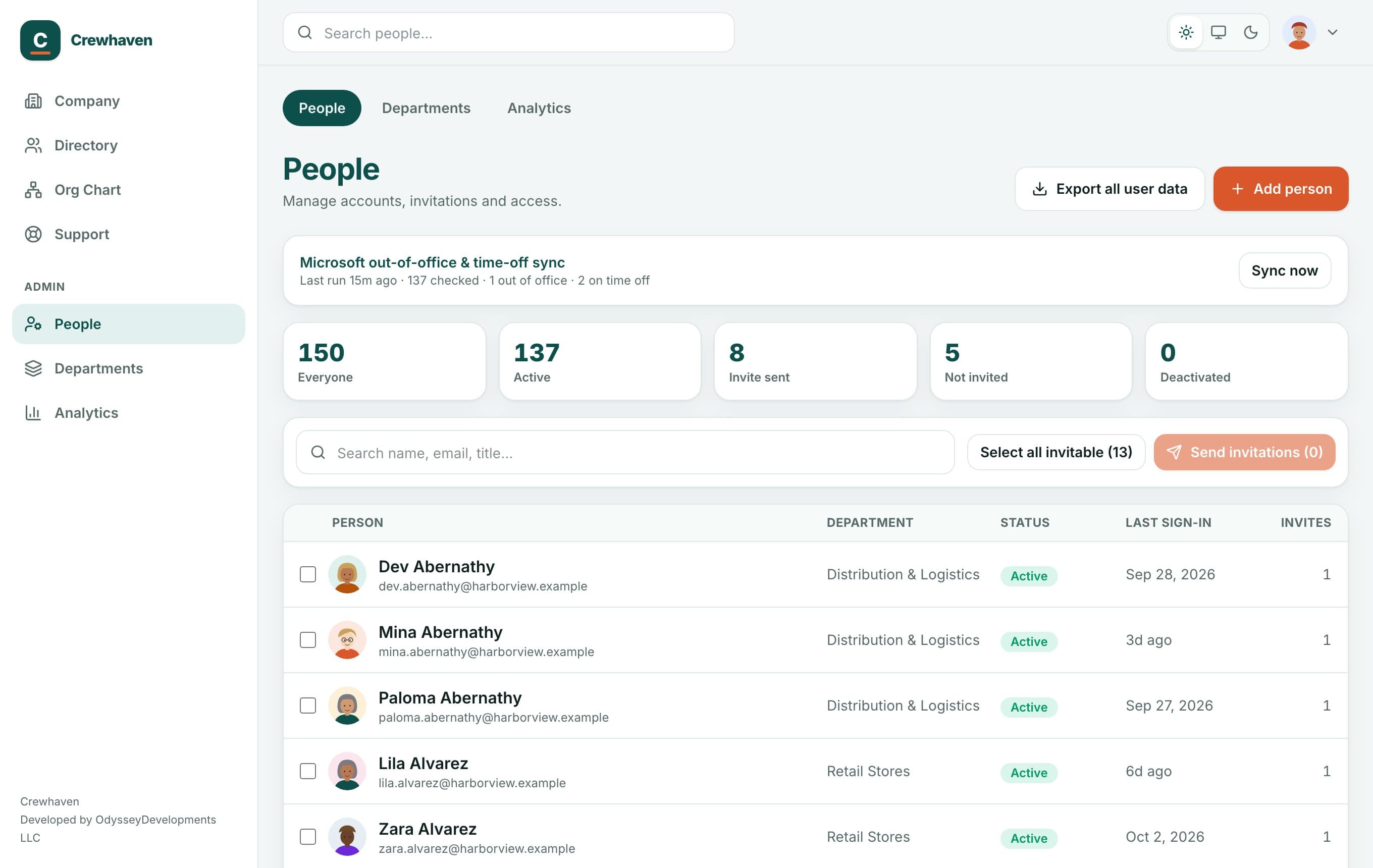Click Paloma Abernathy's Active status badge
The image size is (1373, 868).
pyautogui.click(x=1029, y=707)
